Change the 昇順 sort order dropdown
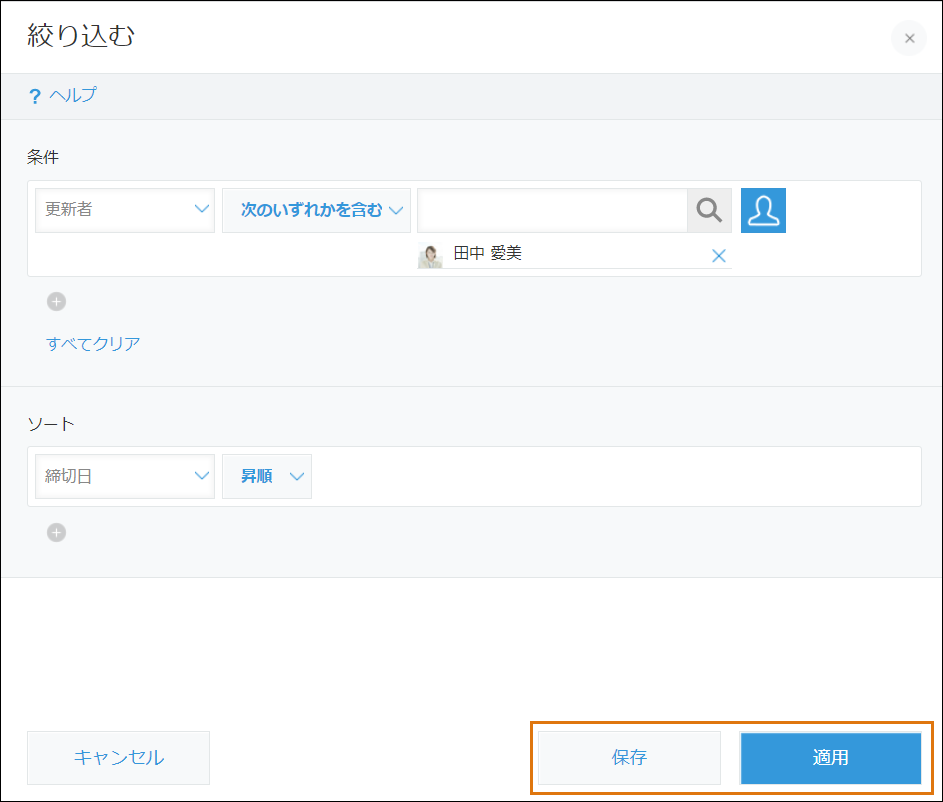Screen dimensions: 943x802 coord(267,476)
